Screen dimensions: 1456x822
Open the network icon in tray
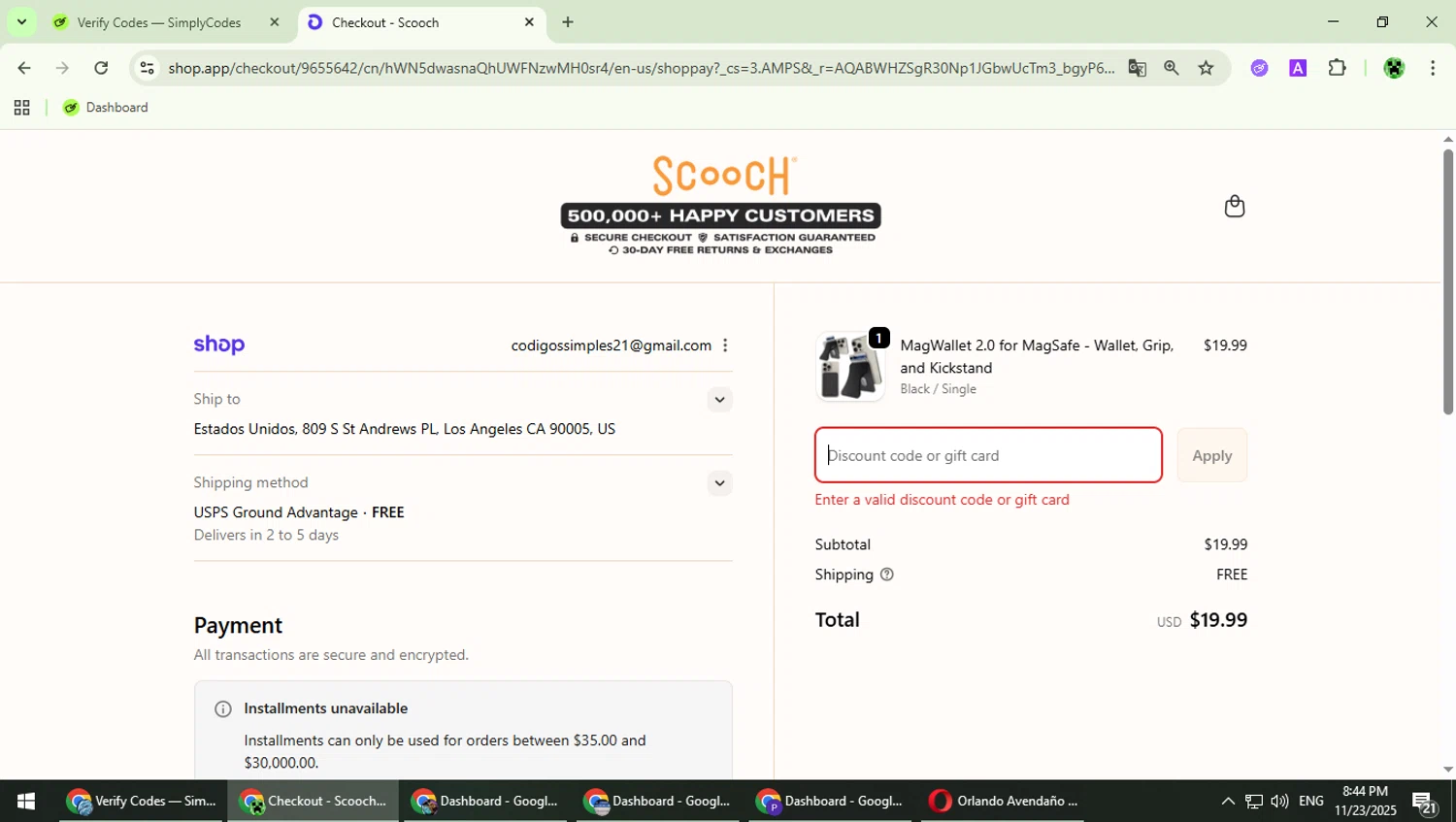click(x=1254, y=801)
